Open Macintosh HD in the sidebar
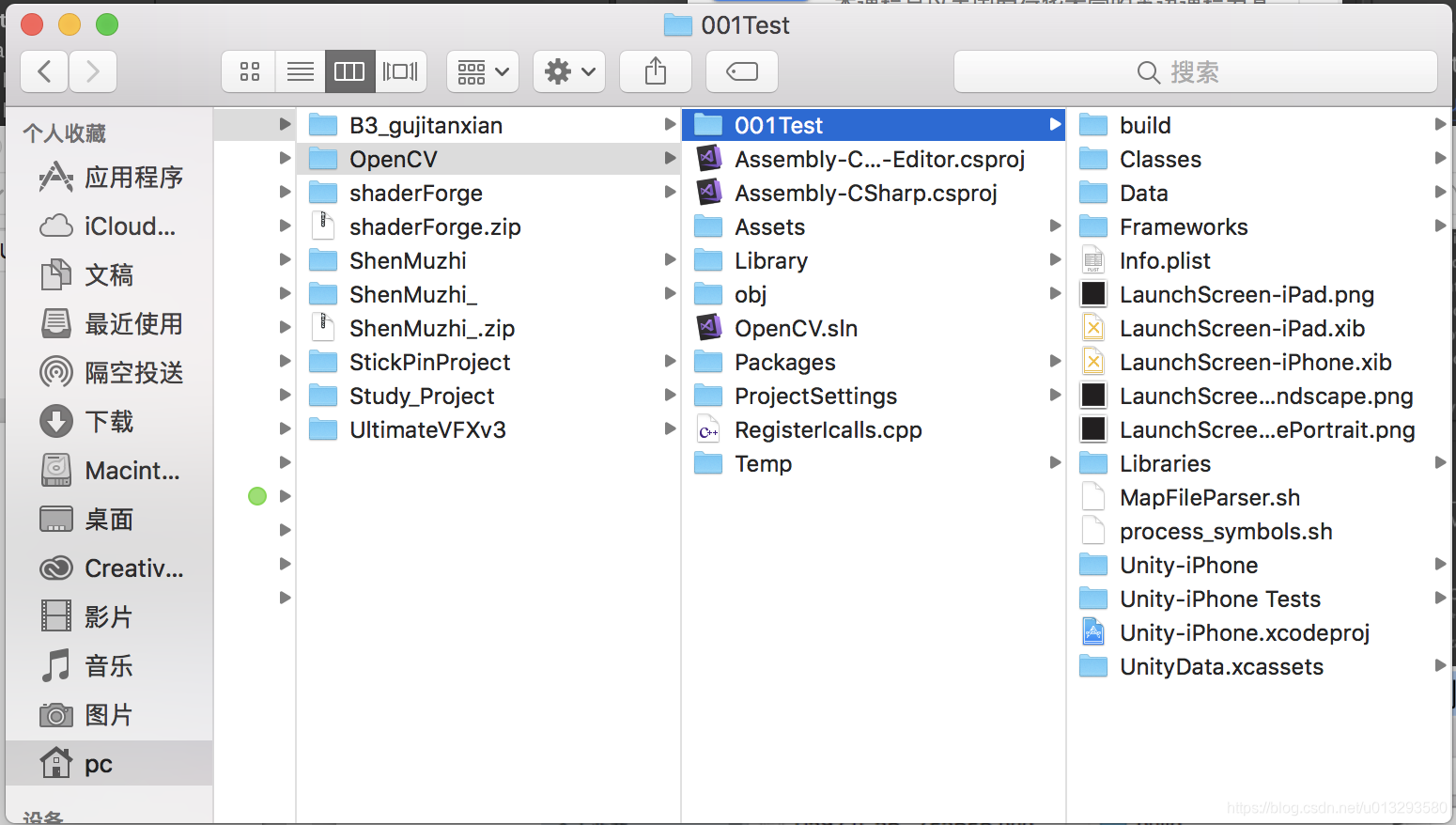The image size is (1456, 825). tap(109, 471)
